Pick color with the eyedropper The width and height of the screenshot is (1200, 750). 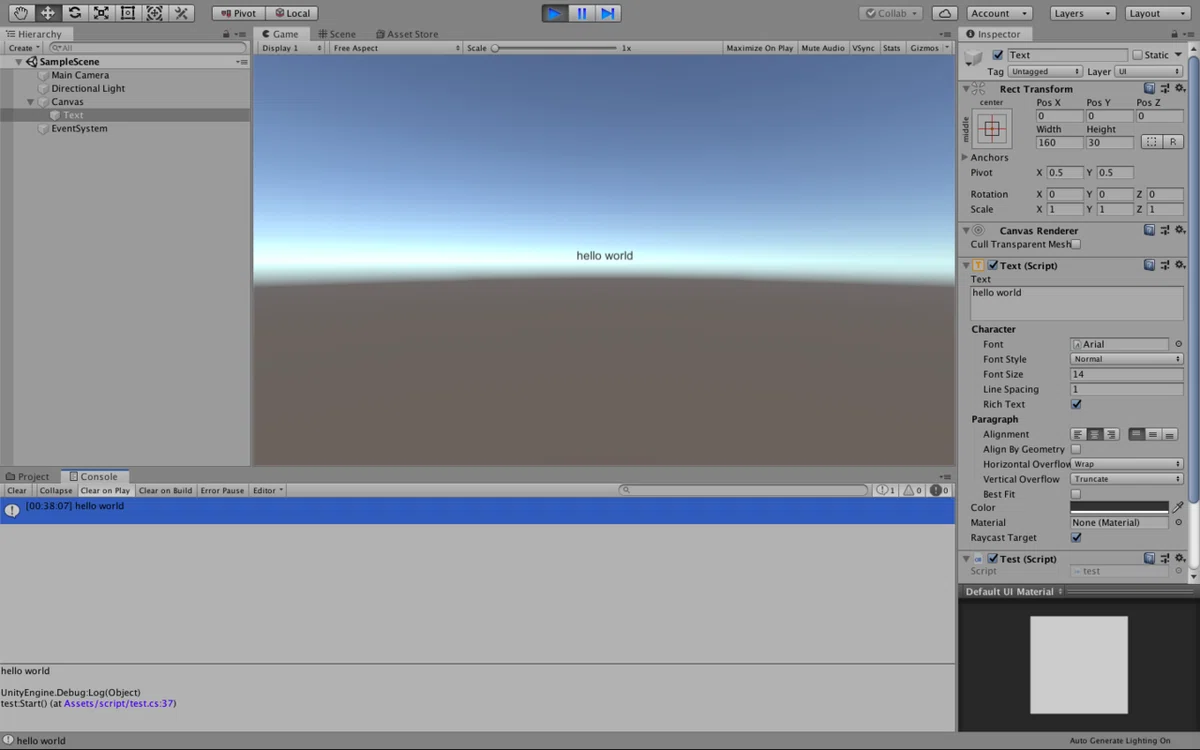click(x=1179, y=508)
